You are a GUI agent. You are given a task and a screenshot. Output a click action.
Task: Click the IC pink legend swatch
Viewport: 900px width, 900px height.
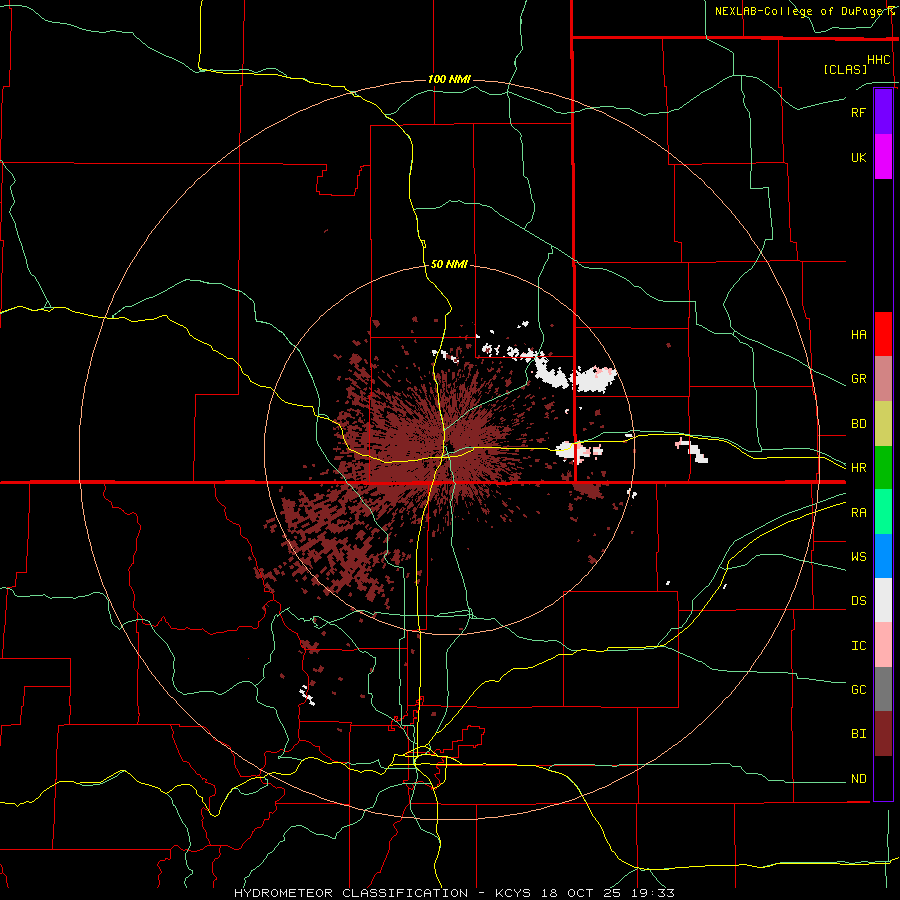[x=883, y=645]
